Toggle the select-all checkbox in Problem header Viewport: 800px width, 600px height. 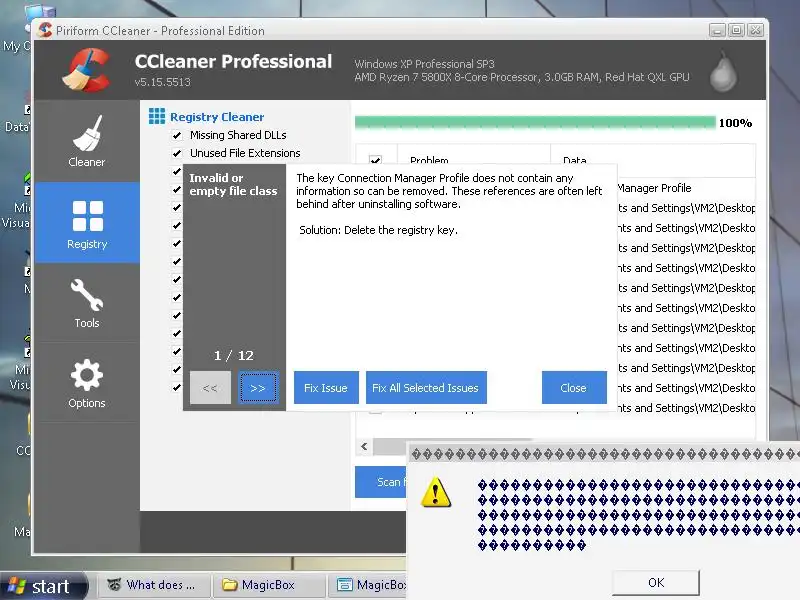376,160
